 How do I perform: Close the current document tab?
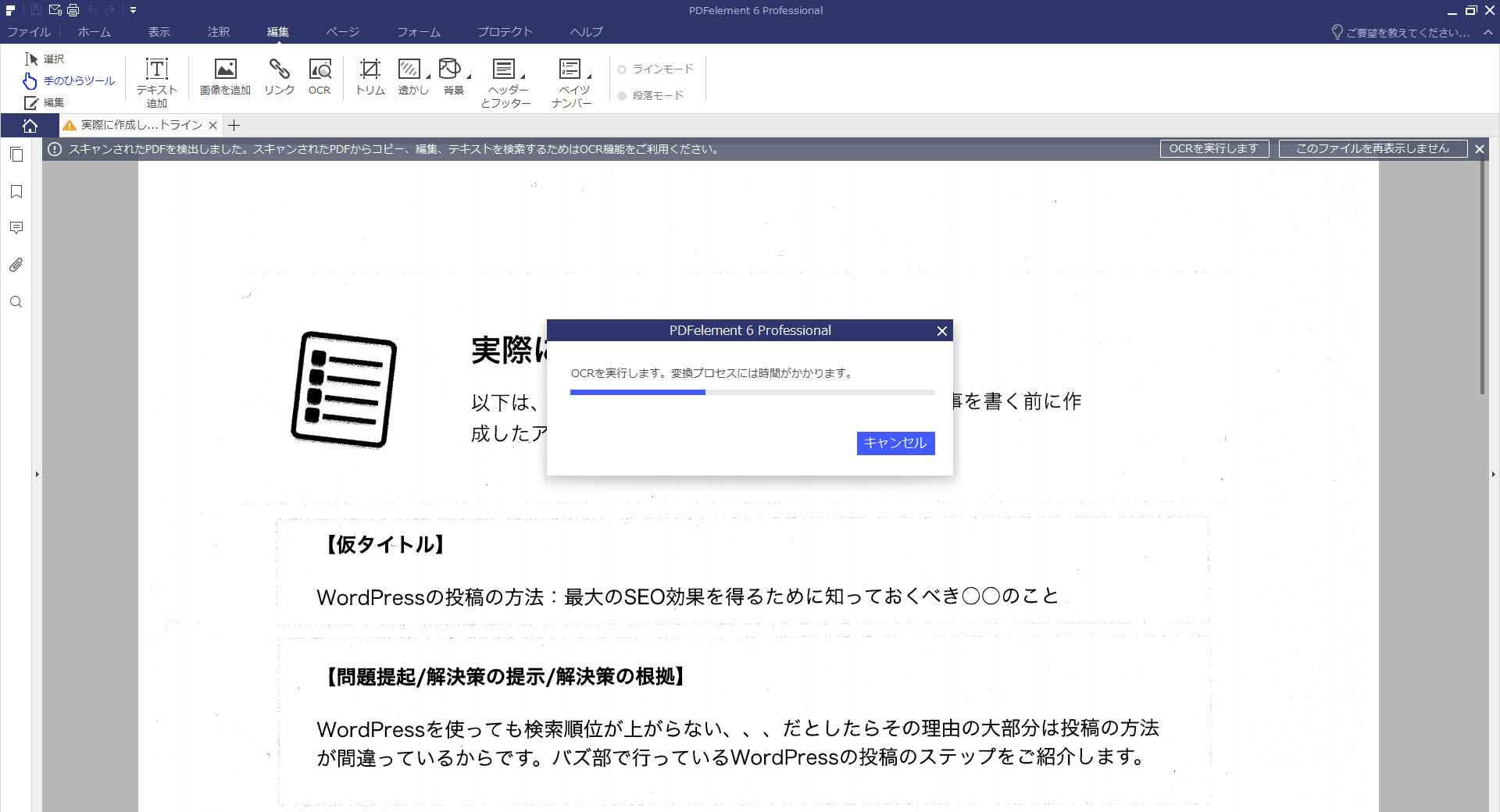[x=212, y=125]
